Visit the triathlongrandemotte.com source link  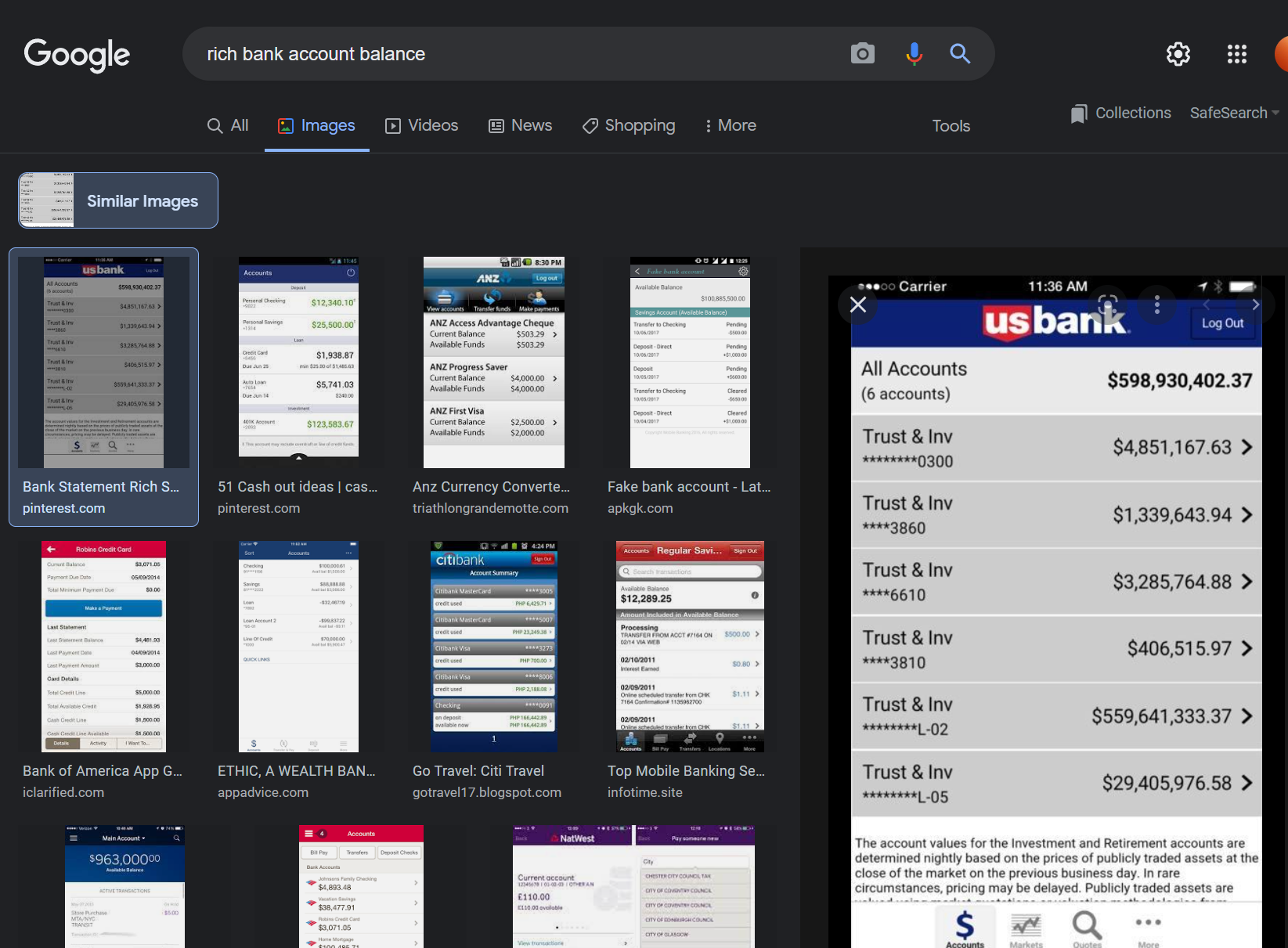pos(491,508)
